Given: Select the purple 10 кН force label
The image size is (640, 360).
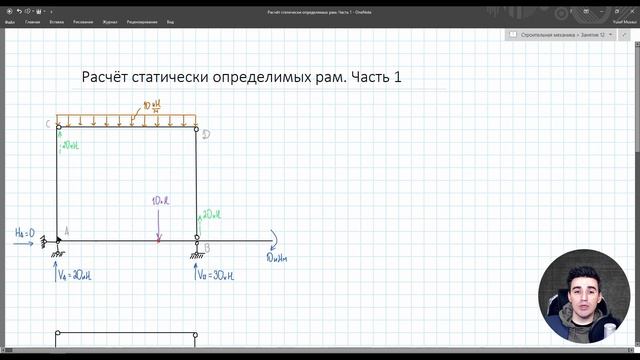Looking at the screenshot, I should tap(160, 201).
